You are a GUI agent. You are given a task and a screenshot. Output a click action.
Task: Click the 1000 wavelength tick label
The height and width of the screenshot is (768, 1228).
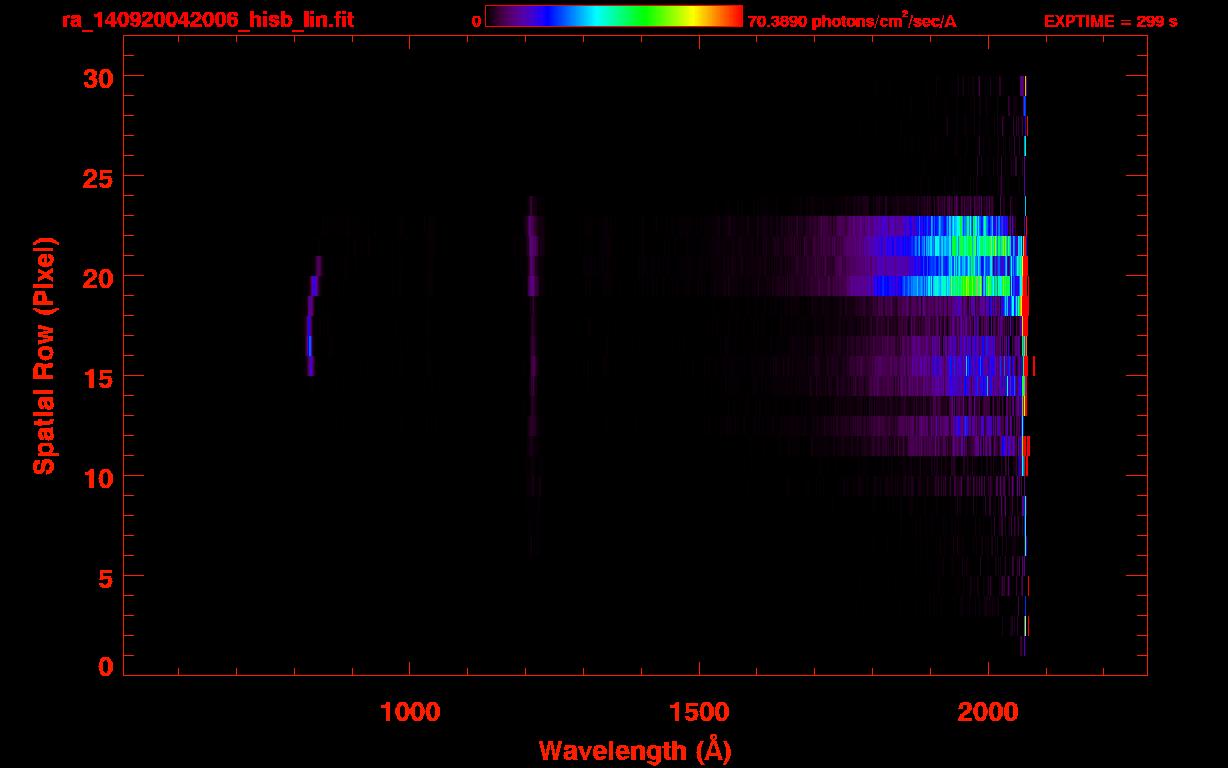(410, 711)
